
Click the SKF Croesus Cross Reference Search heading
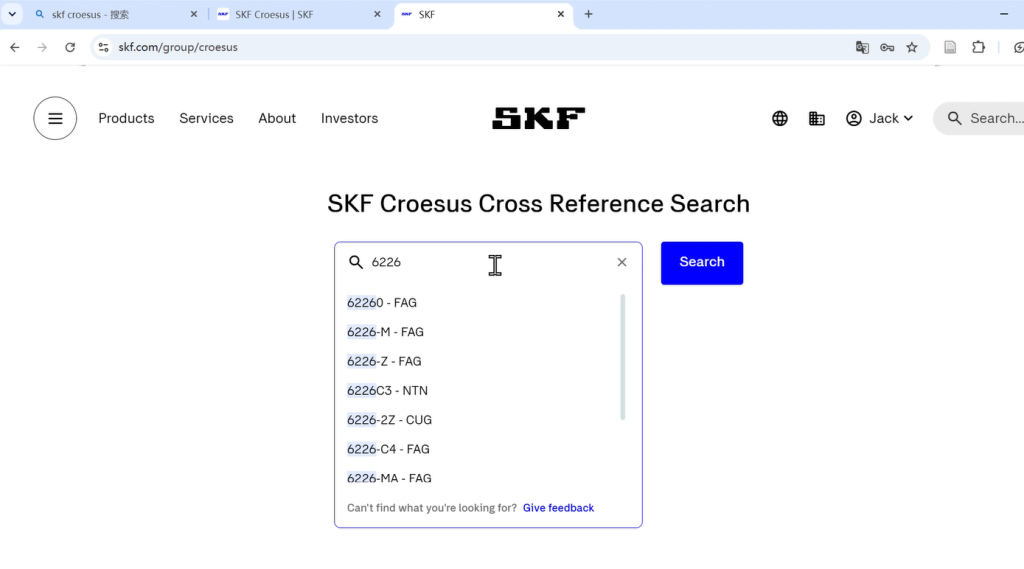pyautogui.click(x=538, y=204)
